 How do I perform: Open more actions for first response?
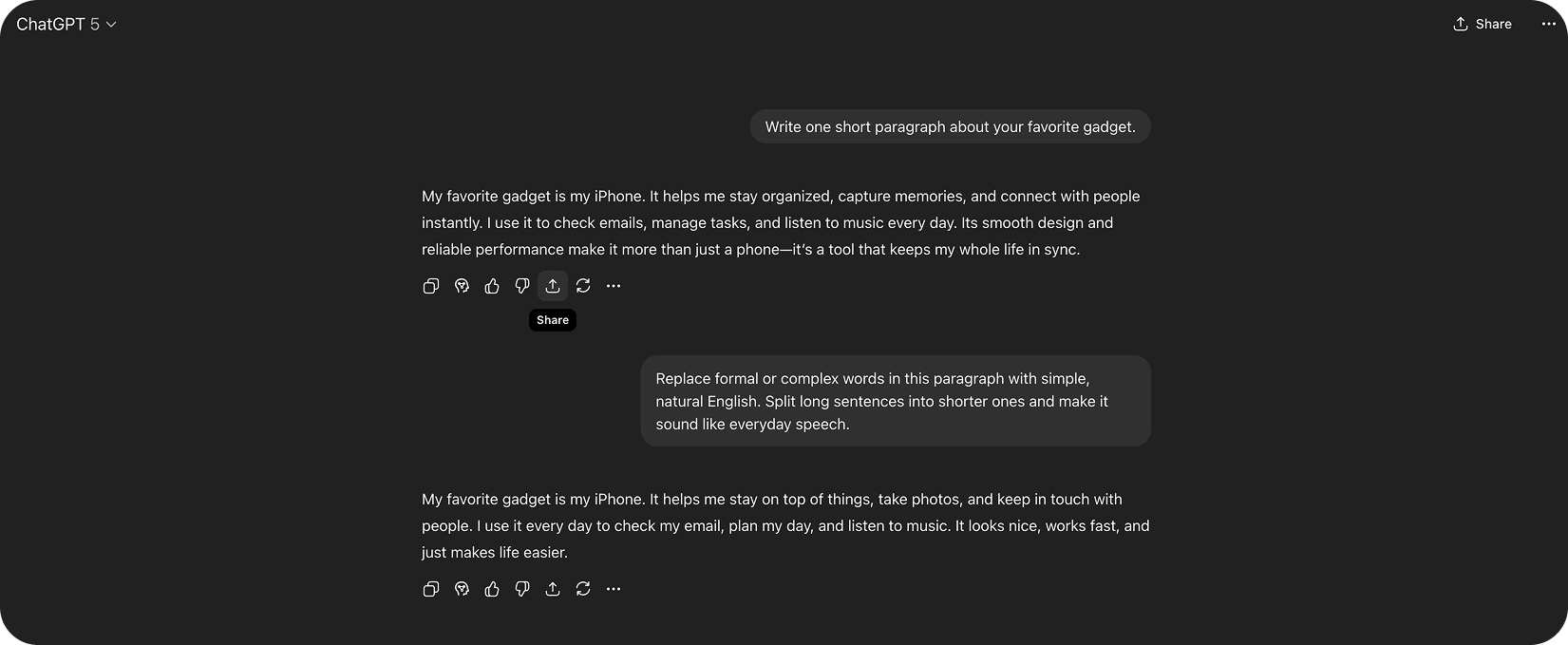click(614, 286)
